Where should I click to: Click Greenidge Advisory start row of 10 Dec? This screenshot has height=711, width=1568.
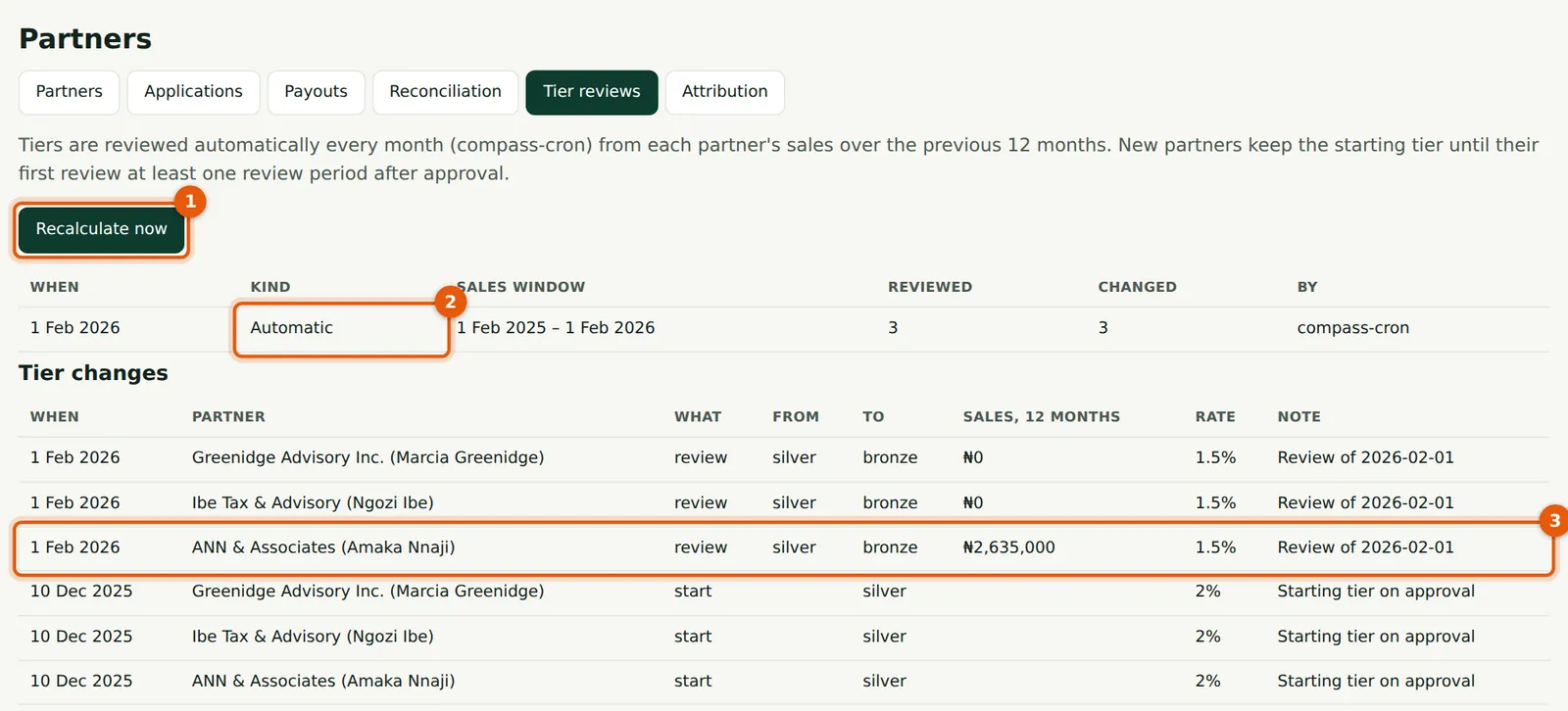coord(784,592)
